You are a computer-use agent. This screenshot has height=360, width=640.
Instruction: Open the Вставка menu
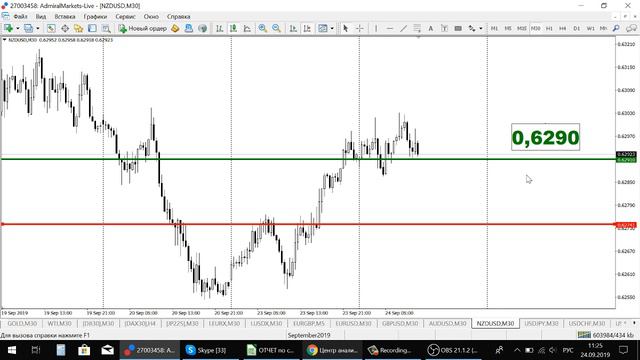pos(64,17)
